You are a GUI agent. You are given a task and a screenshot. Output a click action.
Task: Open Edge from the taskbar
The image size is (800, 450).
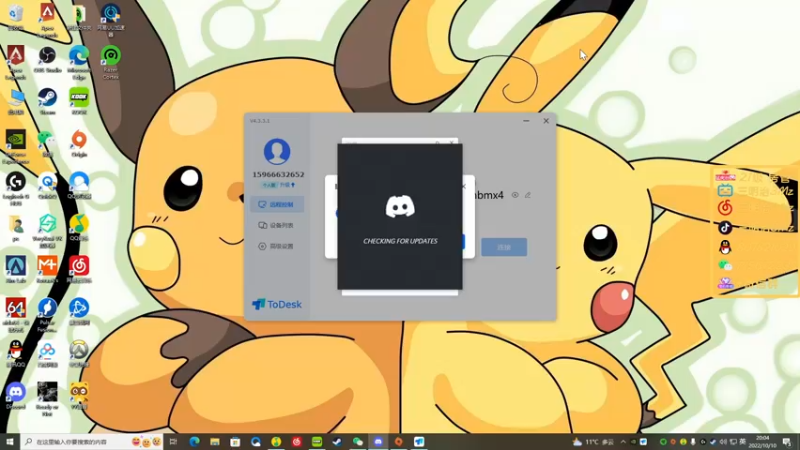coord(194,441)
